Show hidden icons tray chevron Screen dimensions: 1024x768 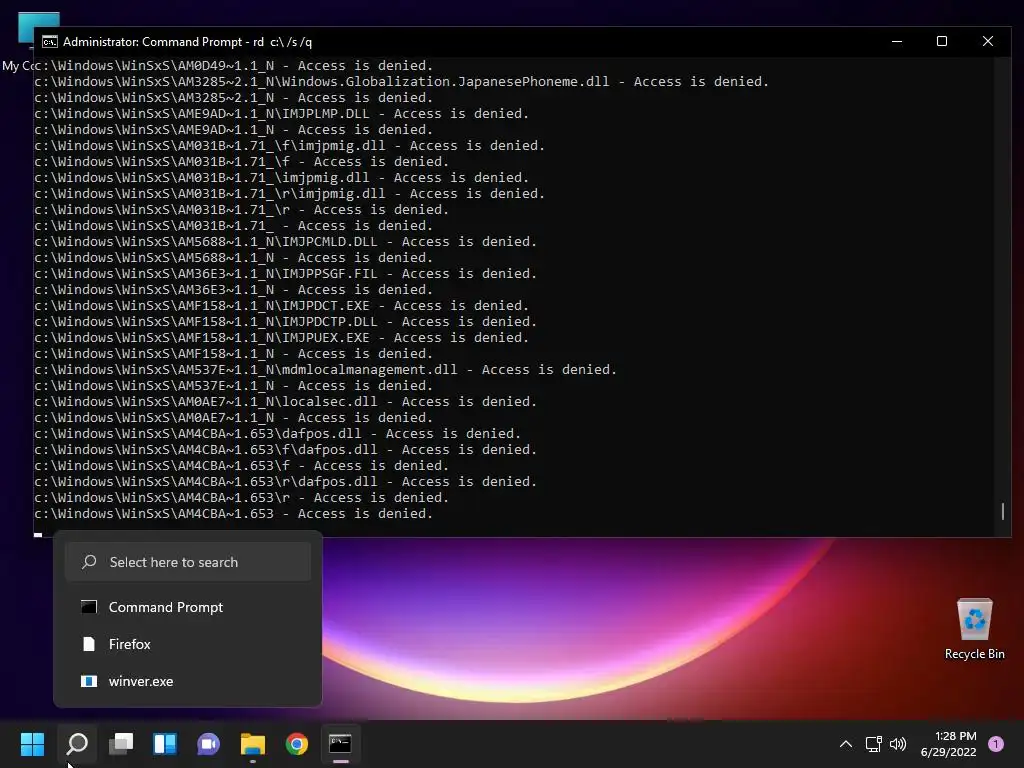(846, 744)
